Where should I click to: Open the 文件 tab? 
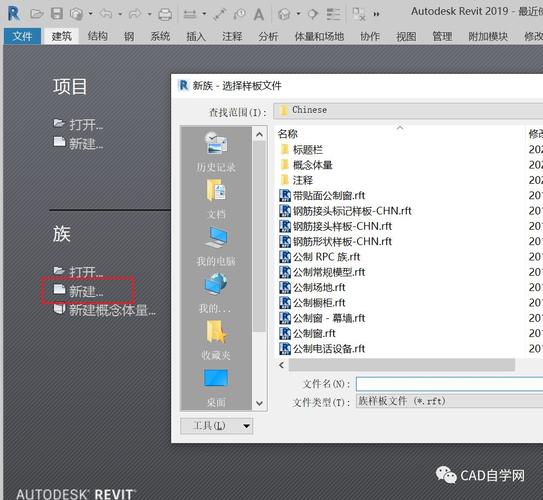pos(23,36)
